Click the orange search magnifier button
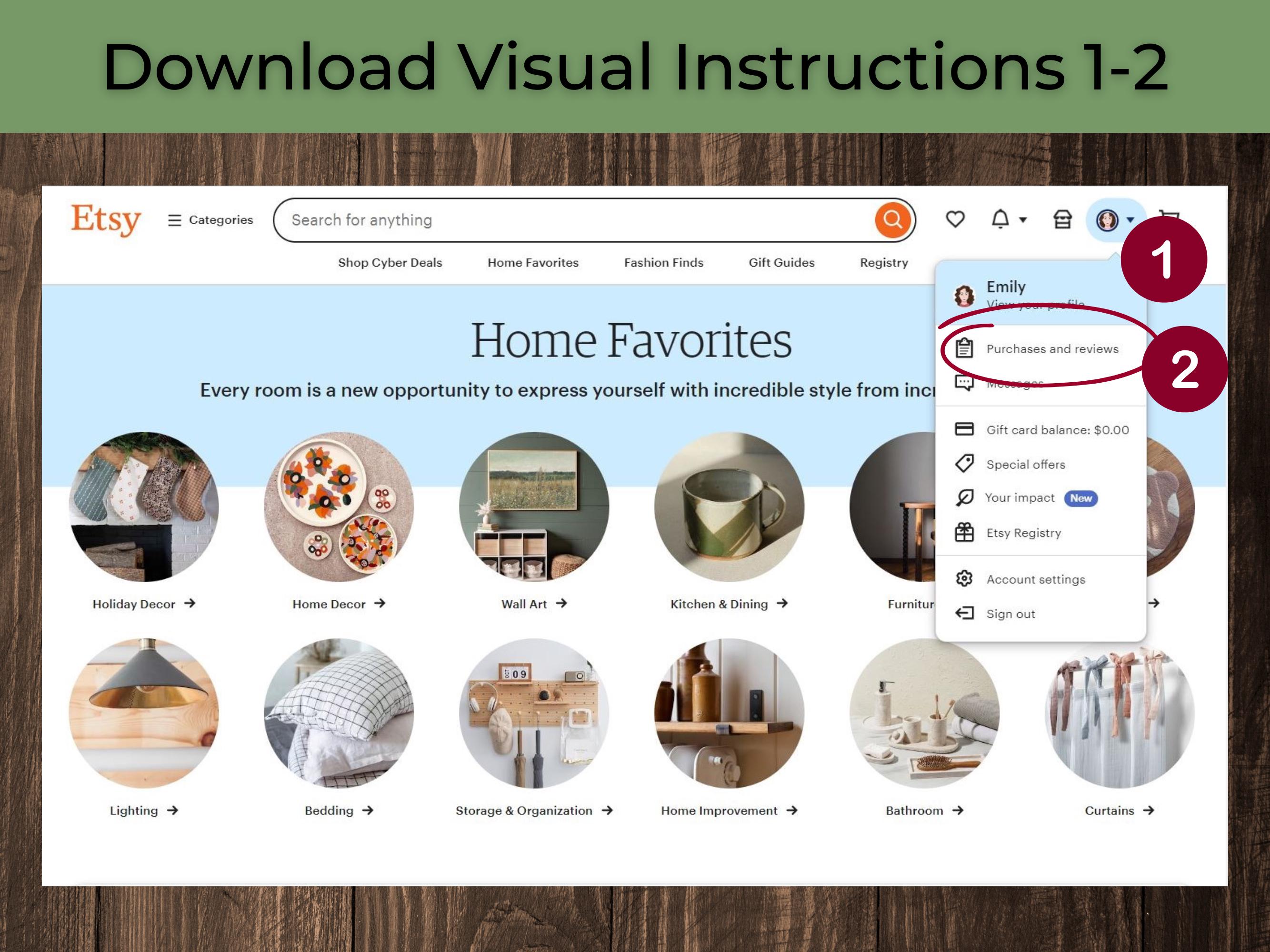Screen dimensions: 1270x952 892,220
